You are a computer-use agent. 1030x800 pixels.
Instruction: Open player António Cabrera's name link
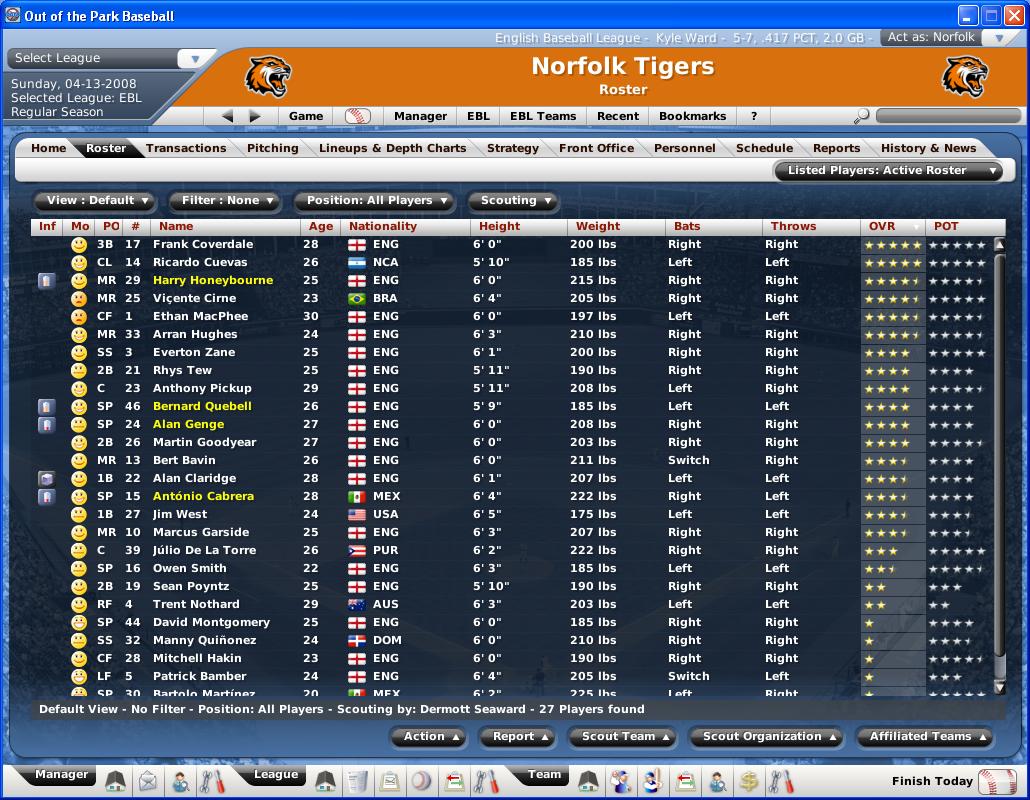(x=203, y=497)
